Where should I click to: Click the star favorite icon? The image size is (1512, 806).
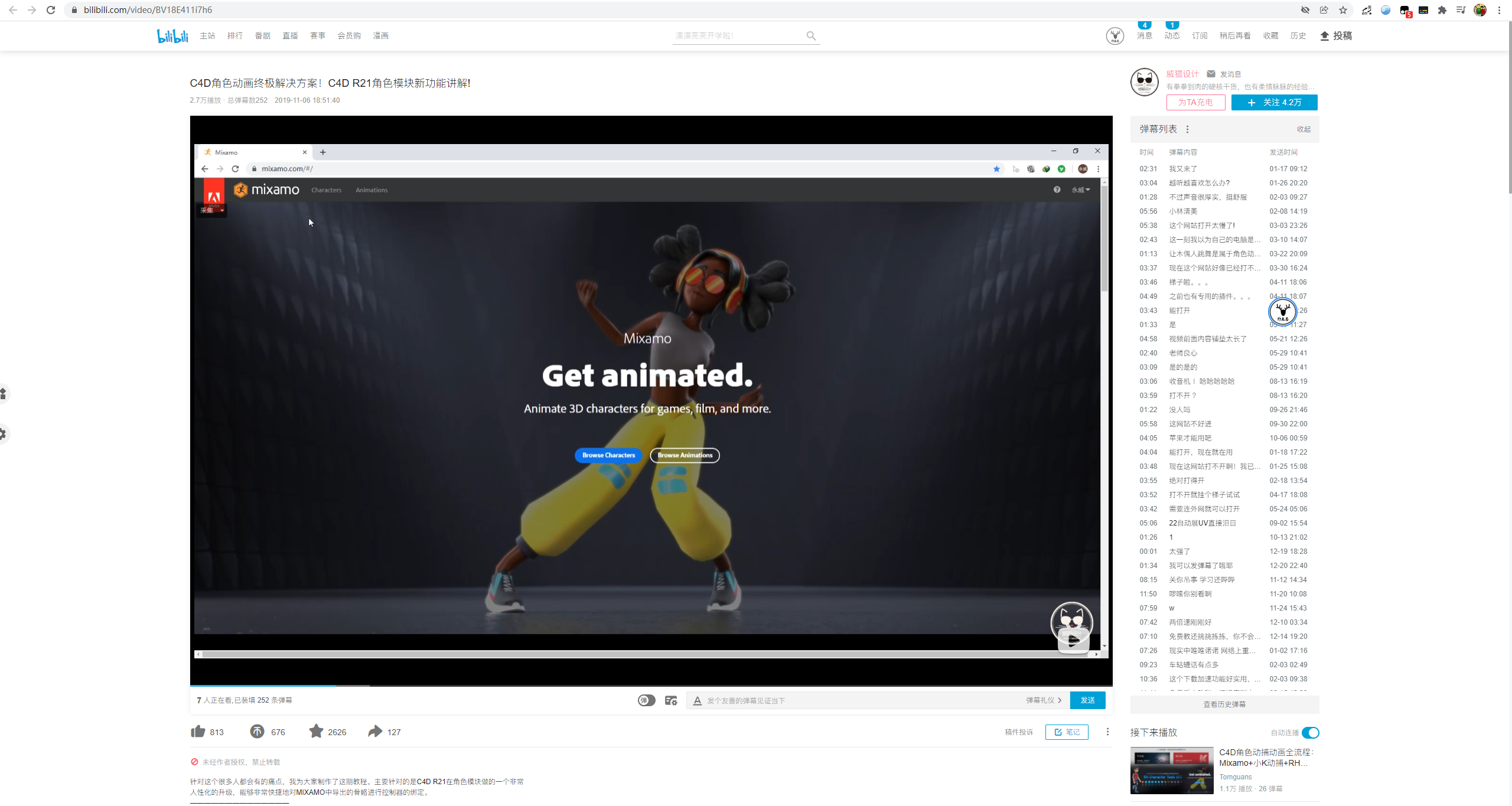(317, 732)
